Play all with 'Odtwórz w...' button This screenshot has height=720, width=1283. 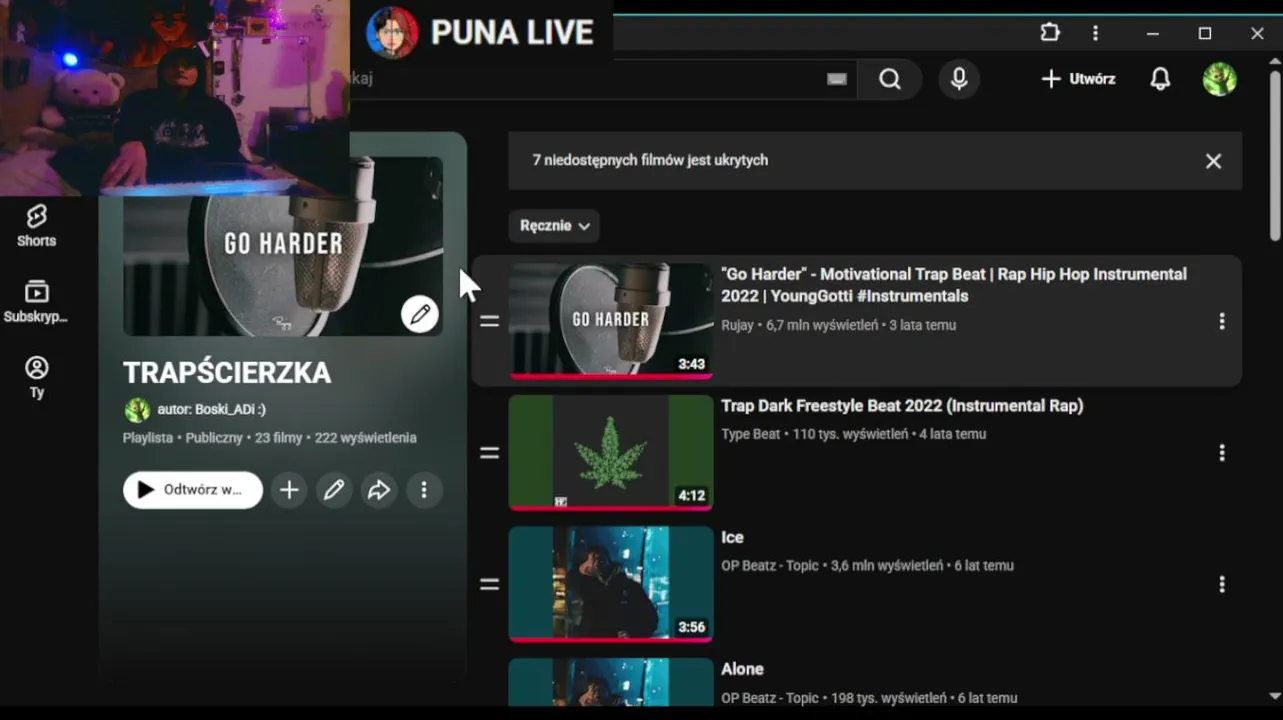193,490
